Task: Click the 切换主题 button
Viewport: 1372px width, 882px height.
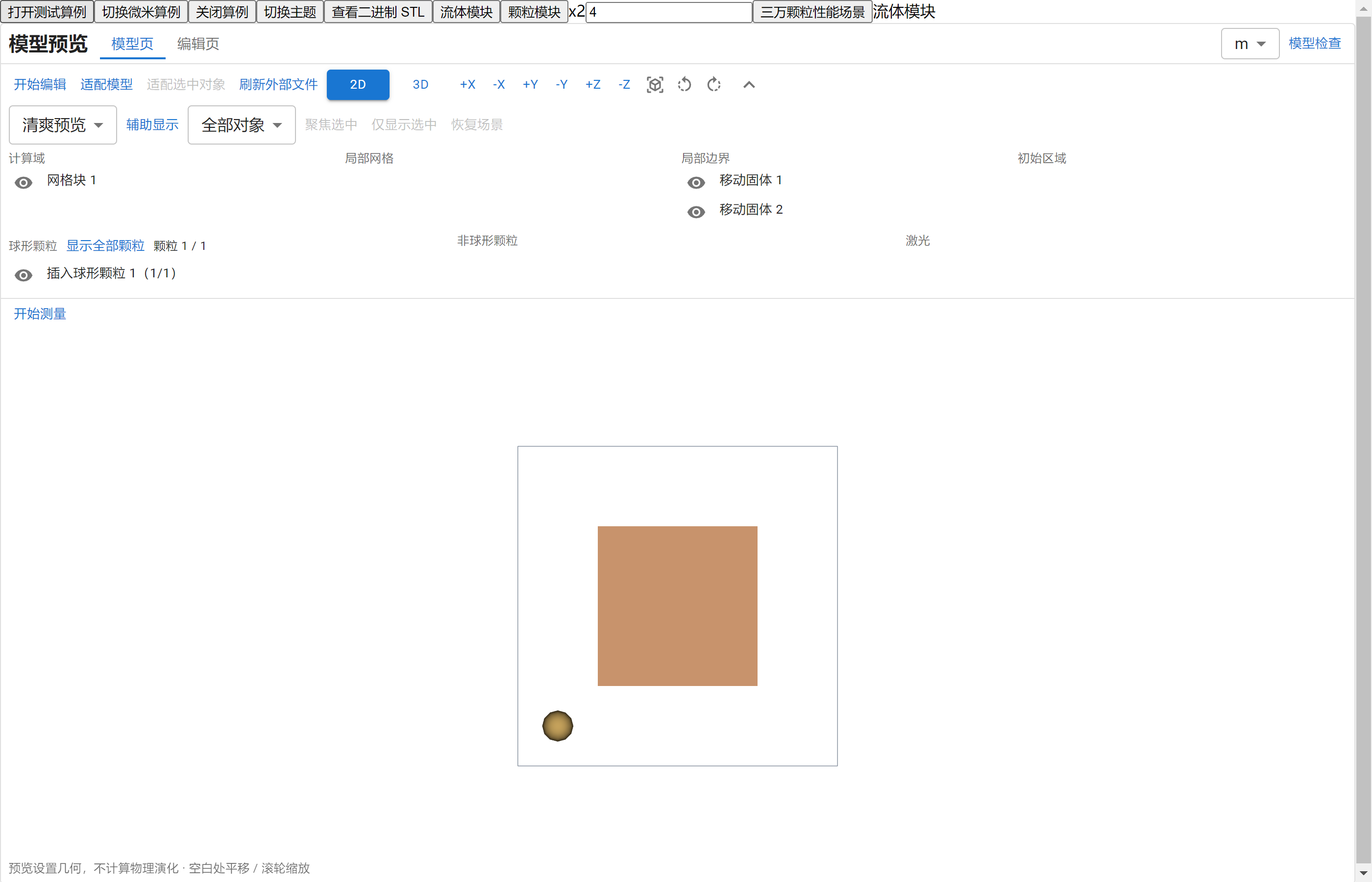Action: click(x=290, y=12)
